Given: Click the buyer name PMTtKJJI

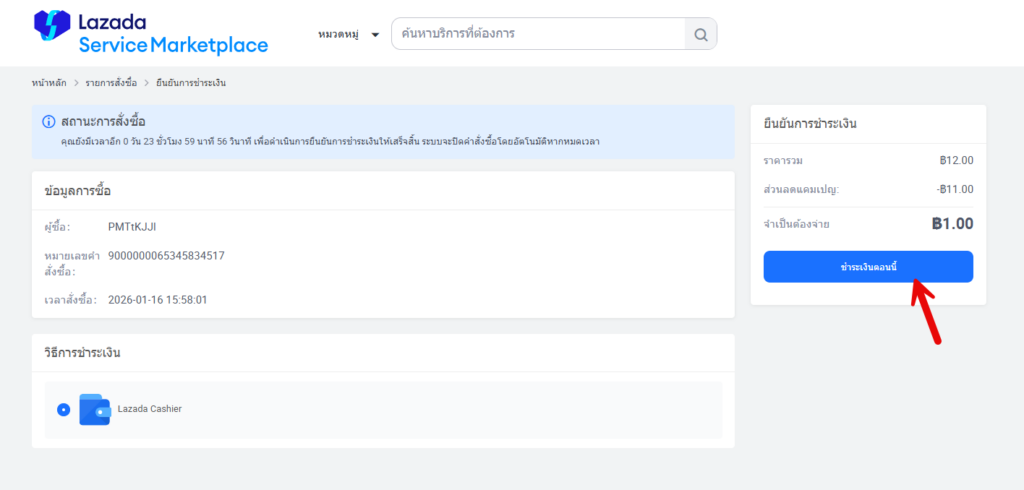Looking at the screenshot, I should pyautogui.click(x=130, y=227).
